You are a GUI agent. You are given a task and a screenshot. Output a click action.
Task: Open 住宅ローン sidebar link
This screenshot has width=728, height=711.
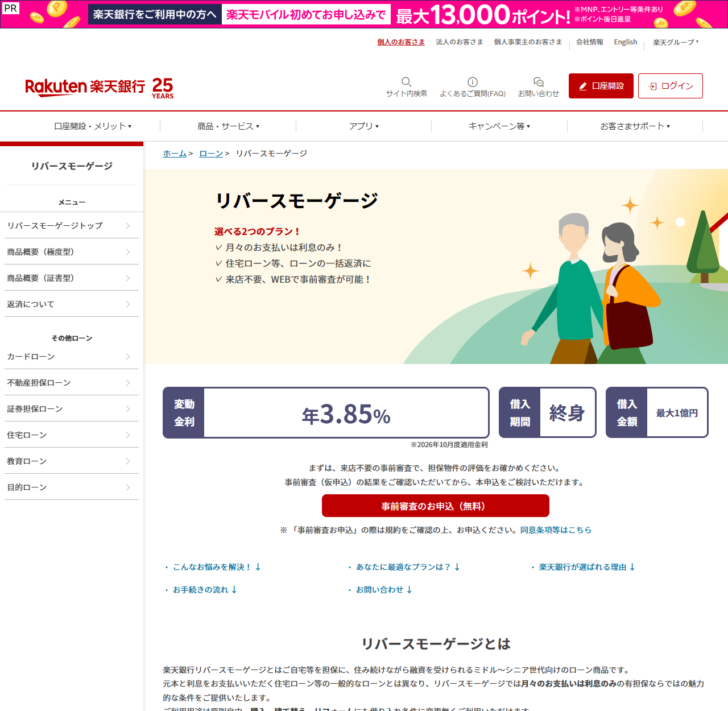pyautogui.click(x=72, y=435)
